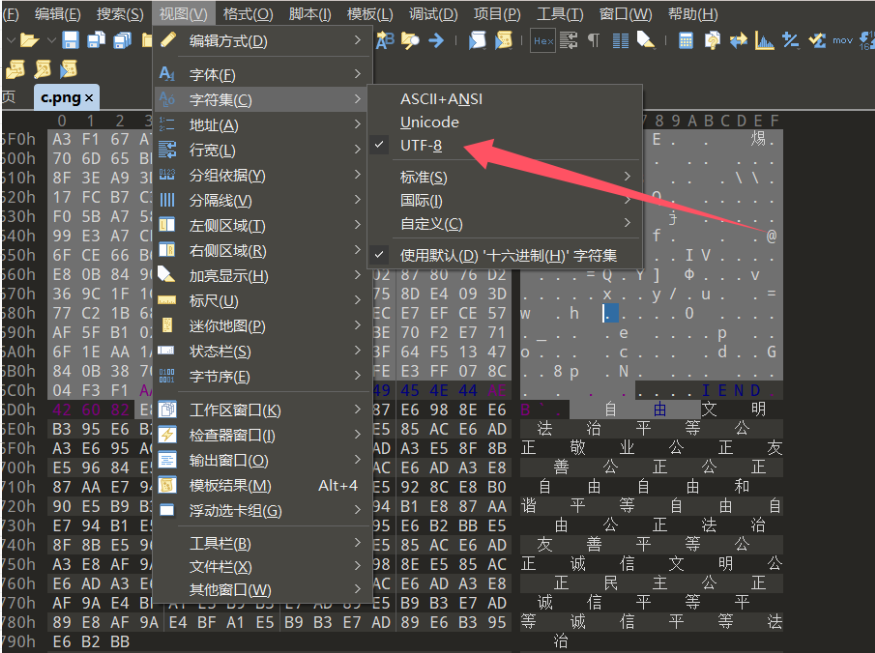Click the Save All stacked floppies icon
875x653 pixels.
coord(122,40)
